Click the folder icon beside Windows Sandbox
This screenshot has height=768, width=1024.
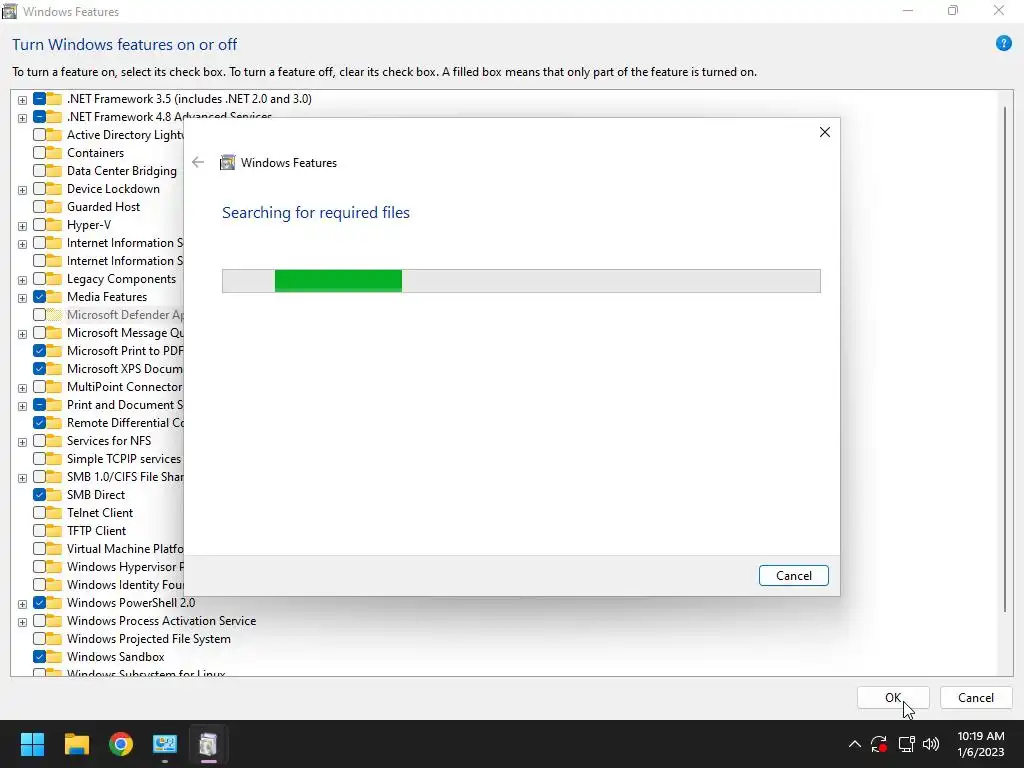coord(54,657)
